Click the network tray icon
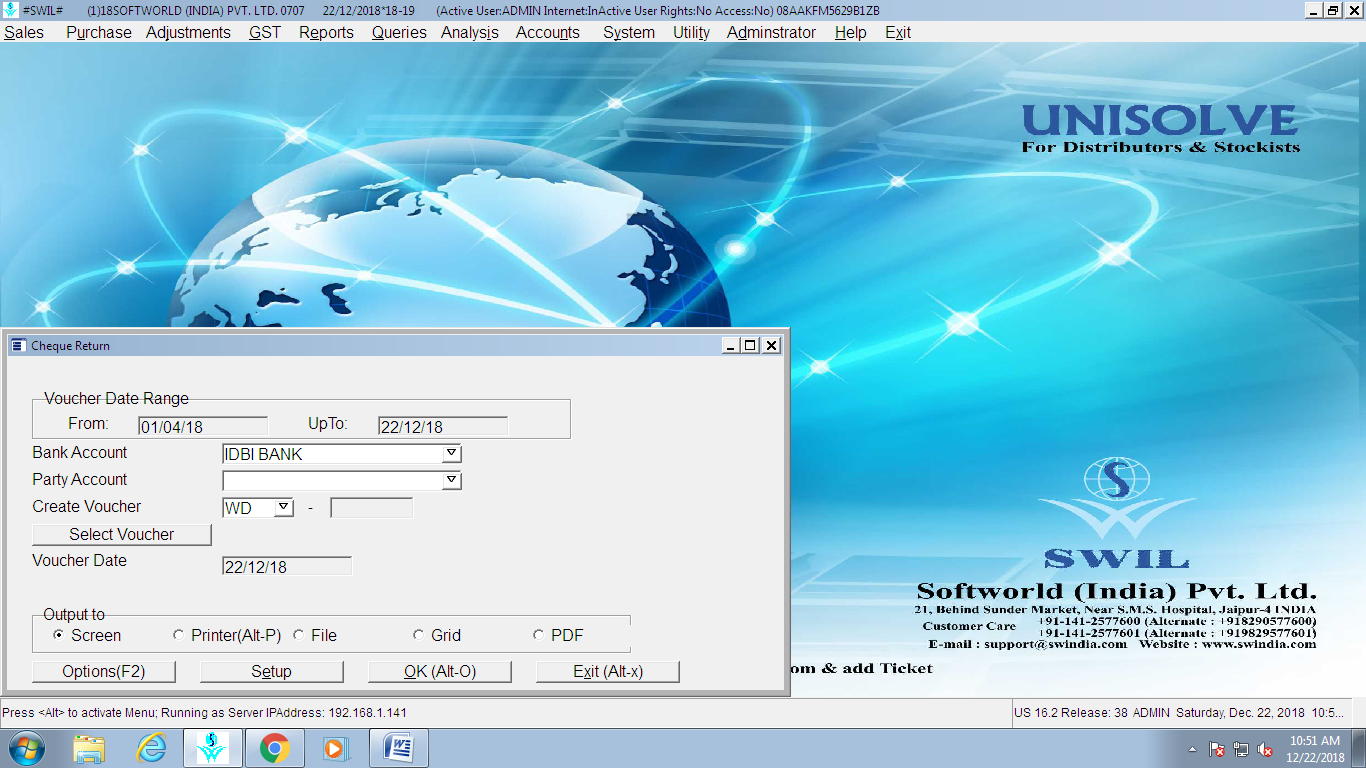 coord(1241,749)
